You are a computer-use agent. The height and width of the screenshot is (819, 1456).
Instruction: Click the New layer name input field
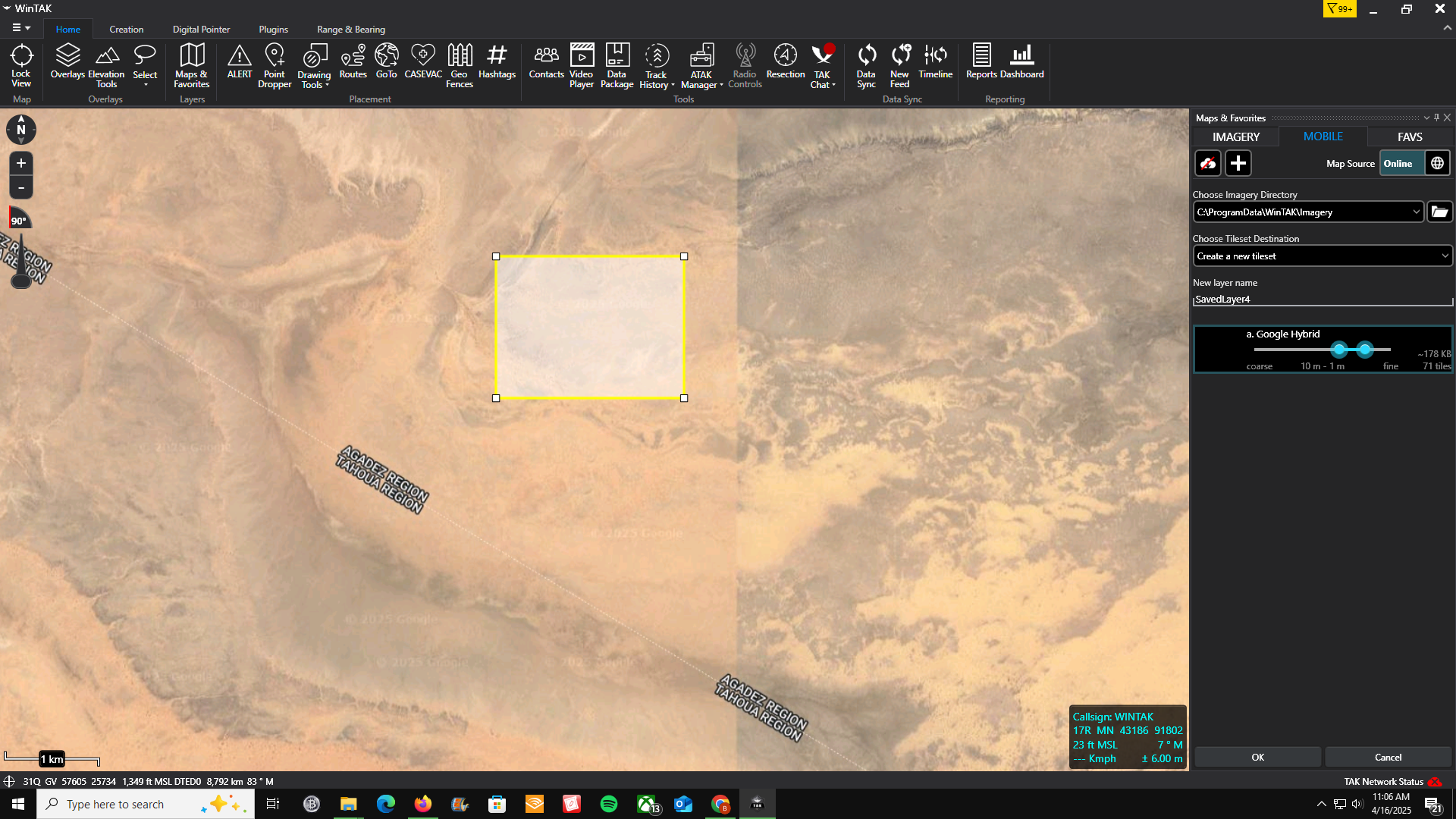(1323, 299)
